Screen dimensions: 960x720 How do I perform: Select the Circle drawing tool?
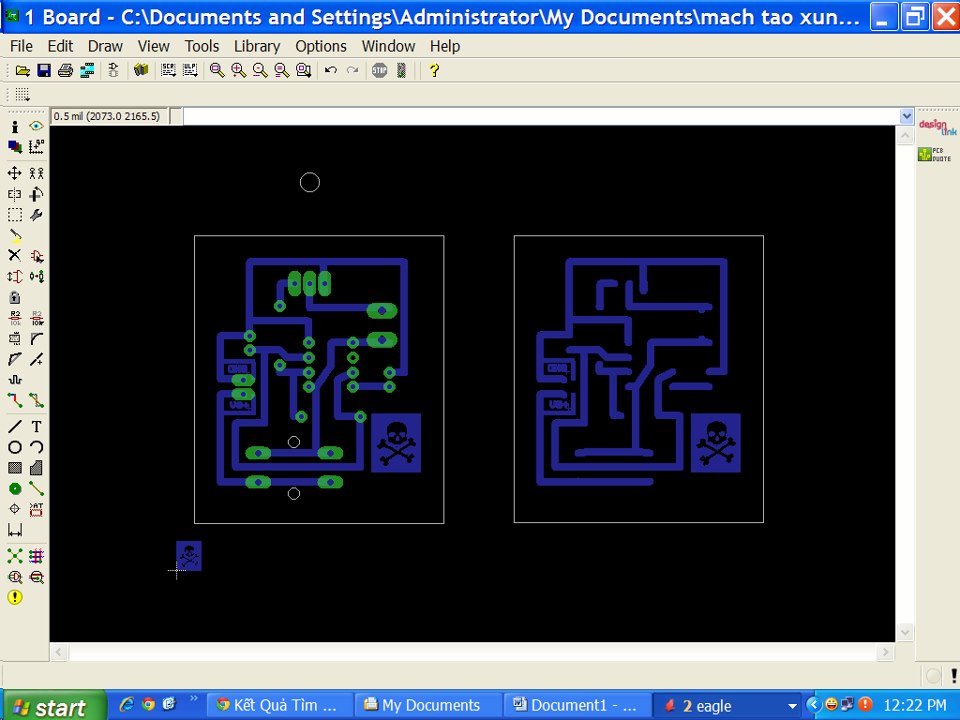point(15,448)
